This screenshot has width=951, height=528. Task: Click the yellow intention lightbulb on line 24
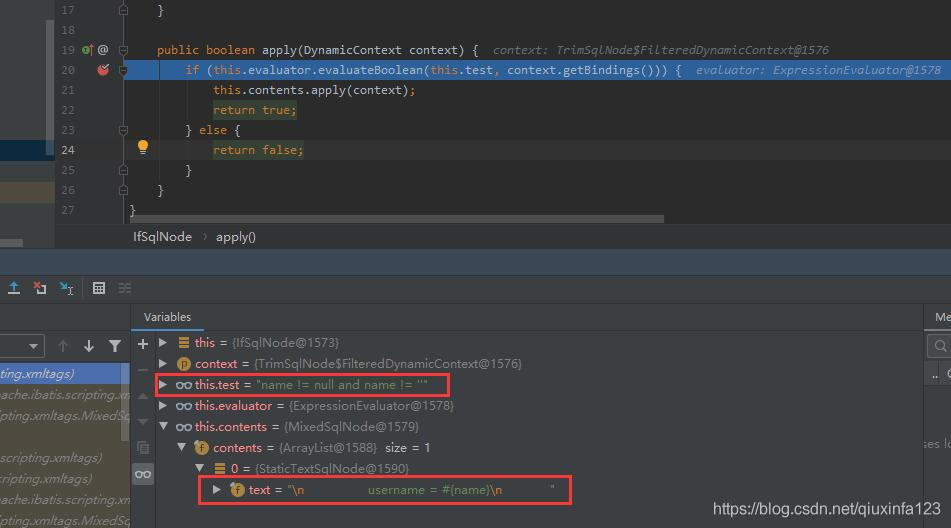coord(143,147)
